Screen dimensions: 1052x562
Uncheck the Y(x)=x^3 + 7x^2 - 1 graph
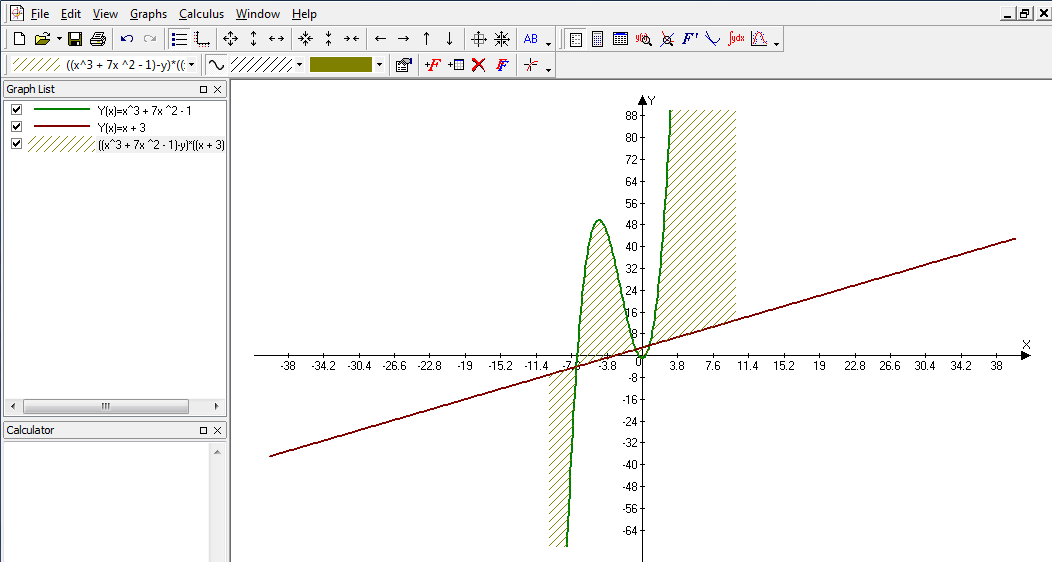17,109
